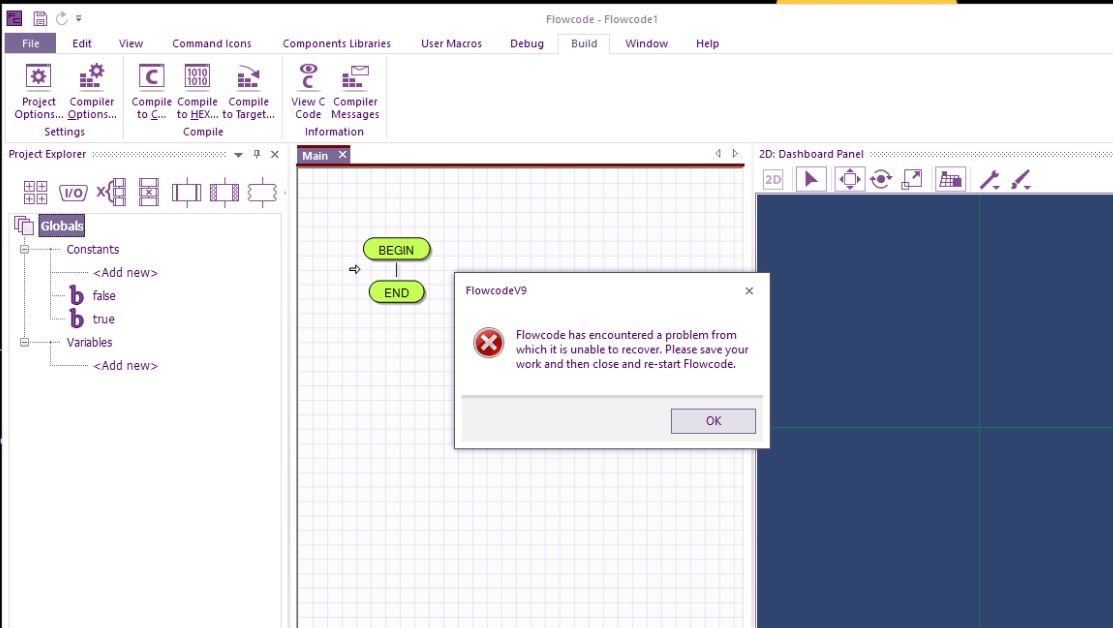Open Project Options in the Build ribbon

coord(38,92)
